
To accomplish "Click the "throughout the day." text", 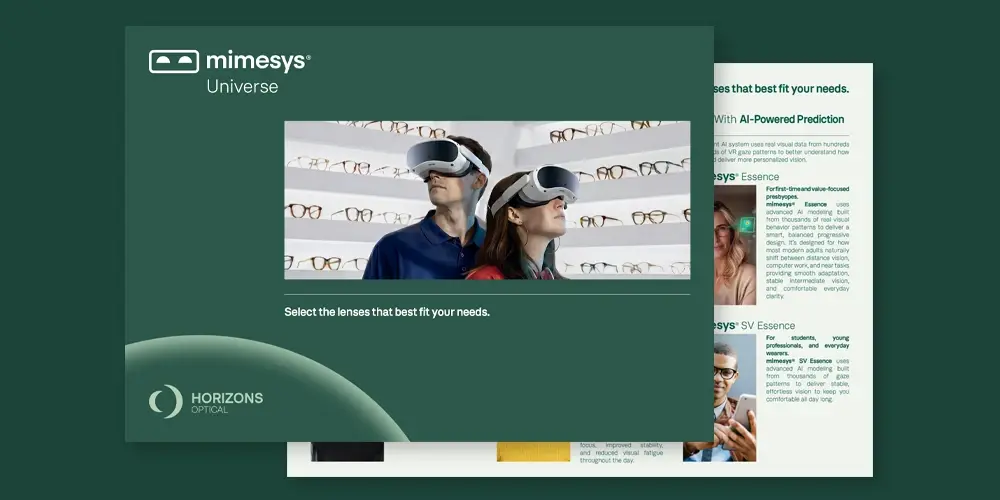I will 607,460.
